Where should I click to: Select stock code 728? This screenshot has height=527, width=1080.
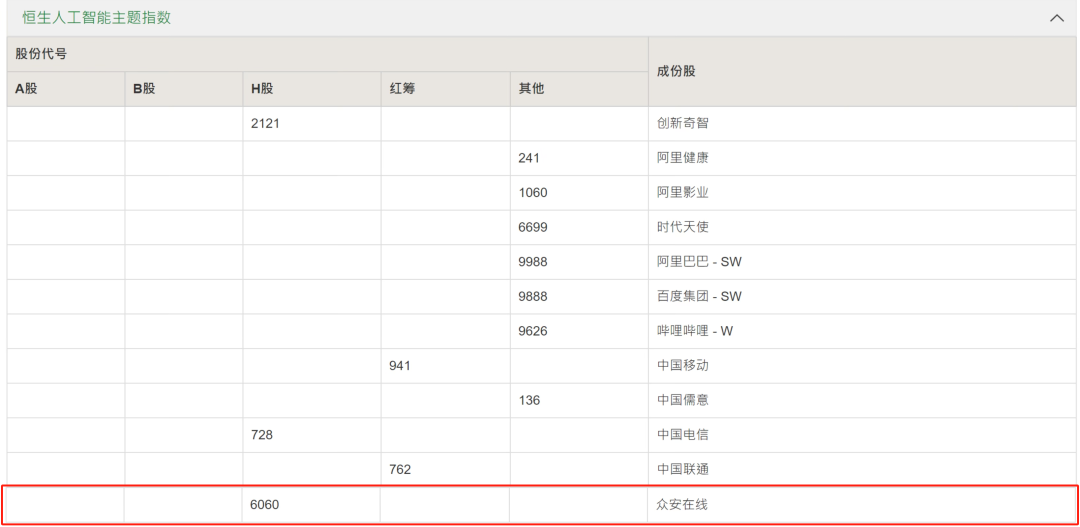pyautogui.click(x=262, y=435)
